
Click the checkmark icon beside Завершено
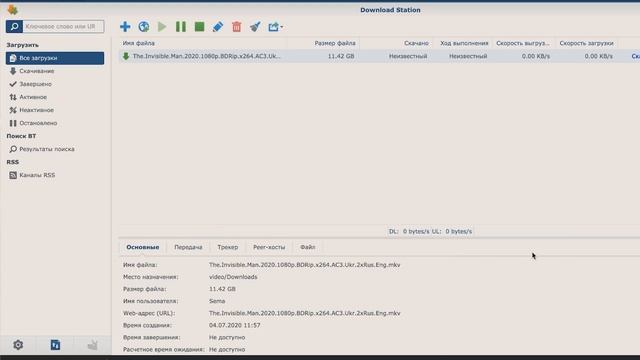(x=13, y=84)
